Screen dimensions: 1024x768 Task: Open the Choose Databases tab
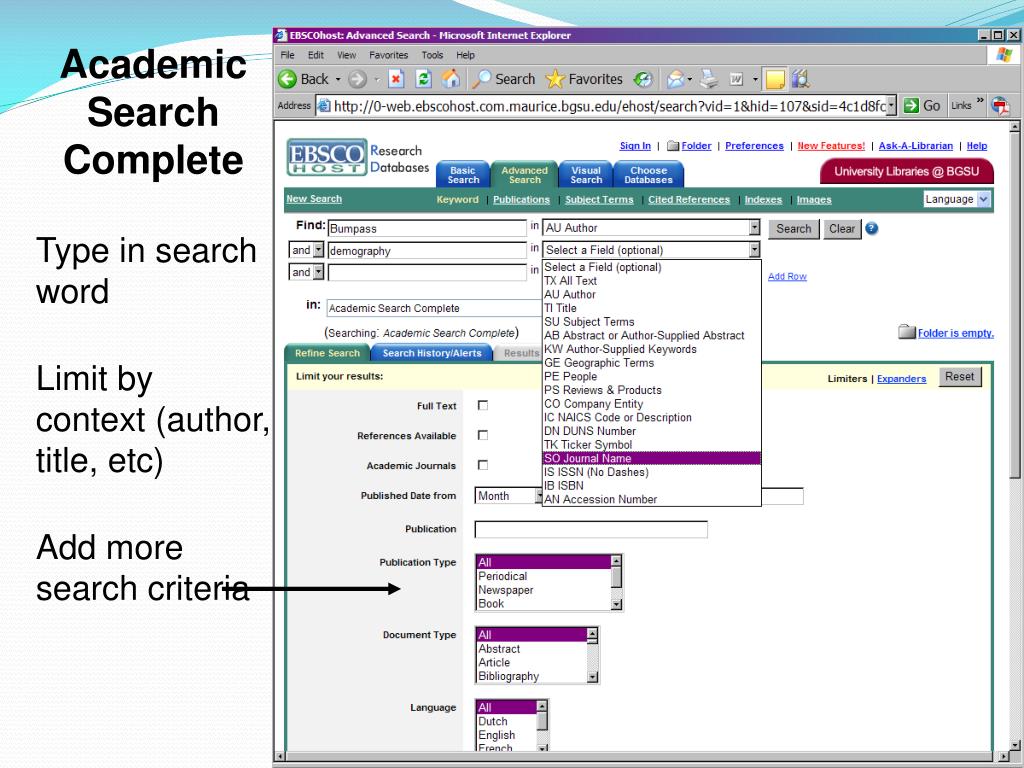click(648, 174)
